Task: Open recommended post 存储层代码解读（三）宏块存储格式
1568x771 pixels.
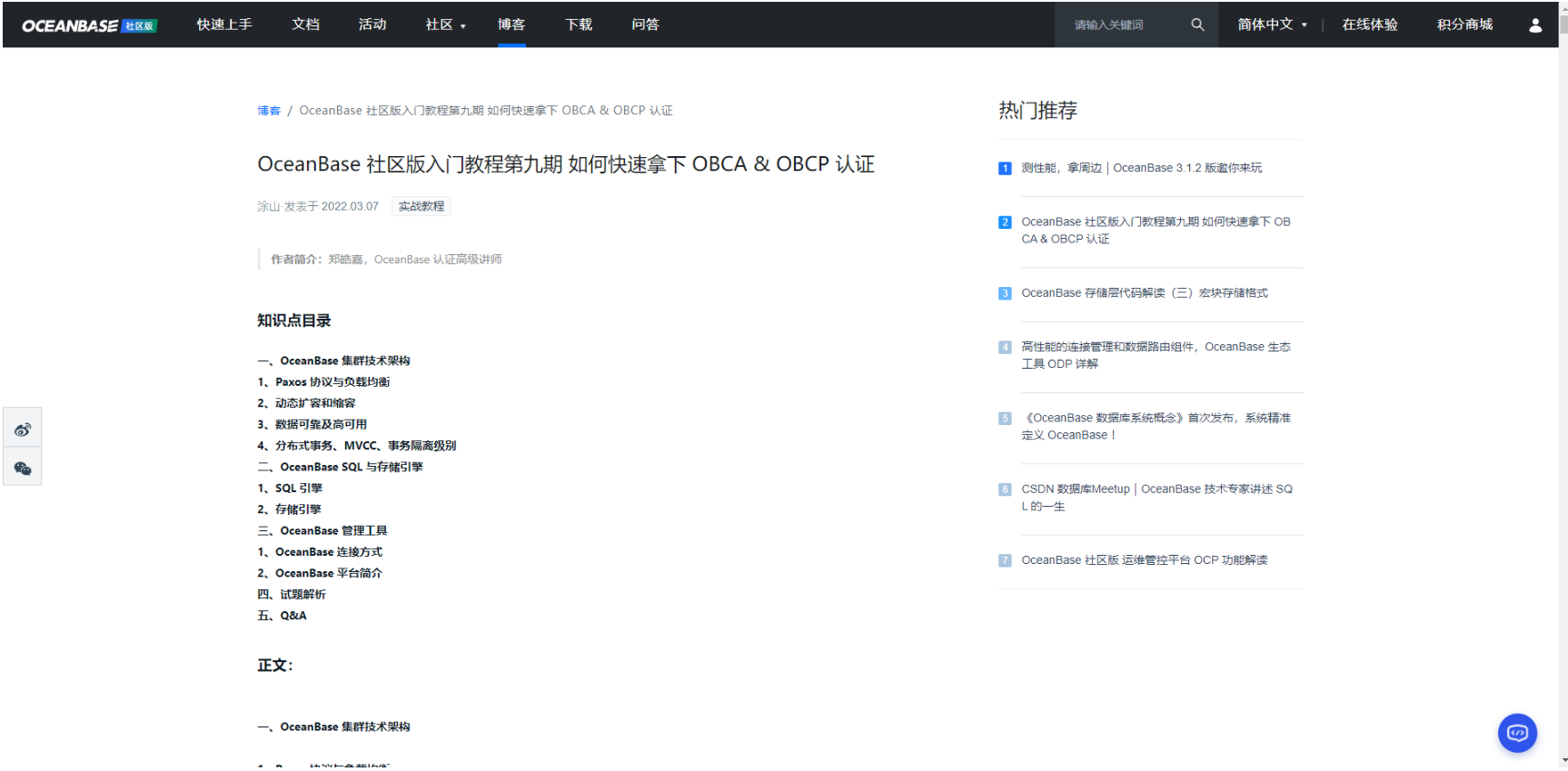Action: pyautogui.click(x=1144, y=293)
